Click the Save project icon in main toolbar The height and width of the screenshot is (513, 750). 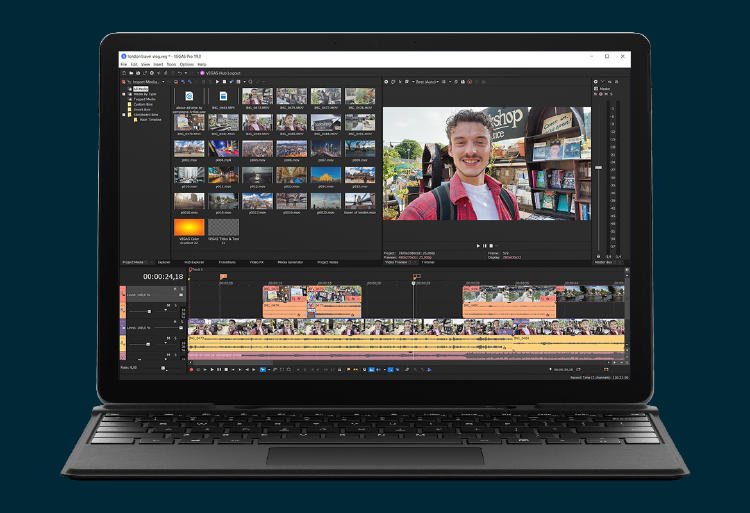tap(137, 73)
